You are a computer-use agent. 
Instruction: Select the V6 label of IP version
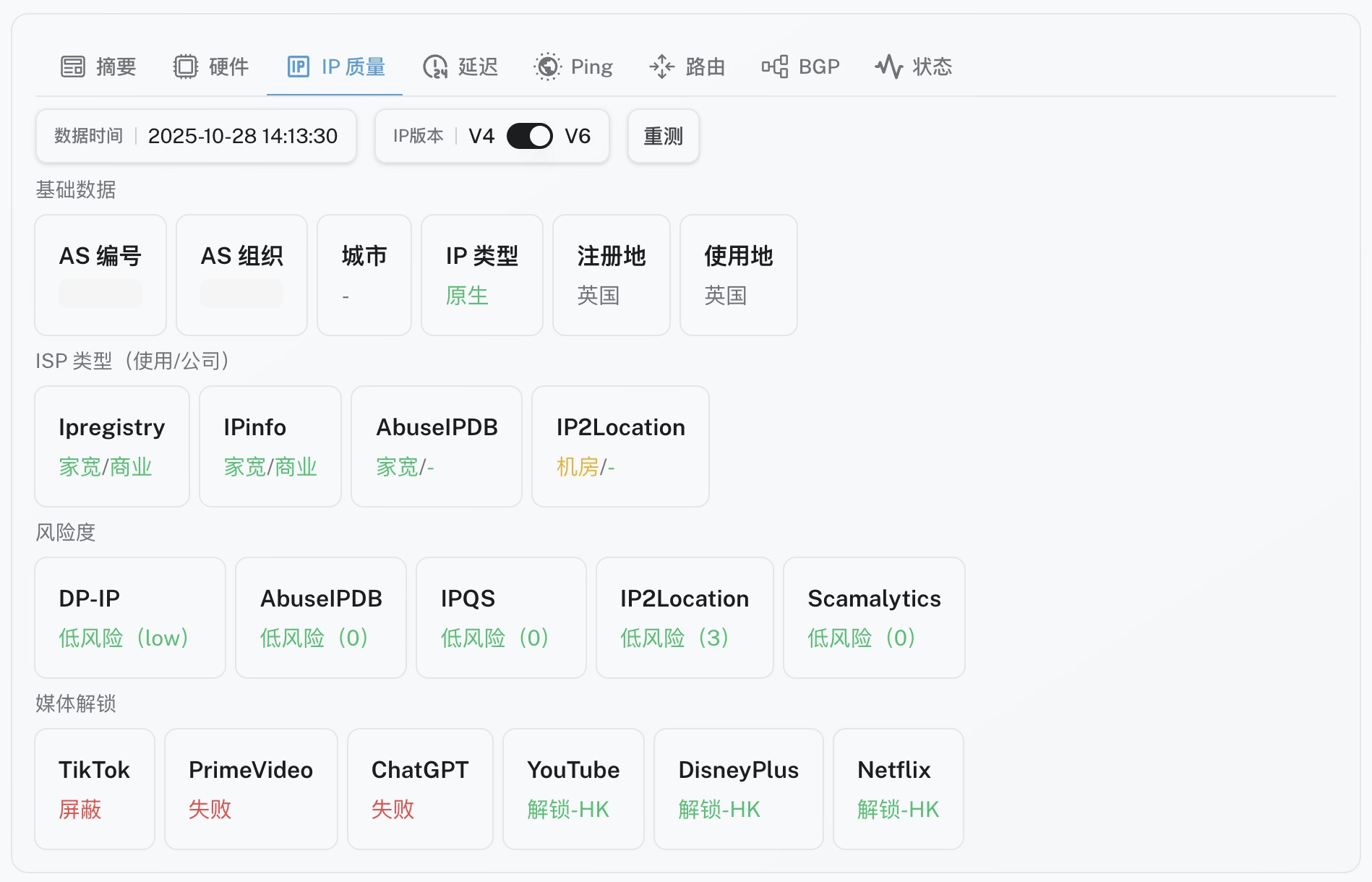[x=578, y=136]
